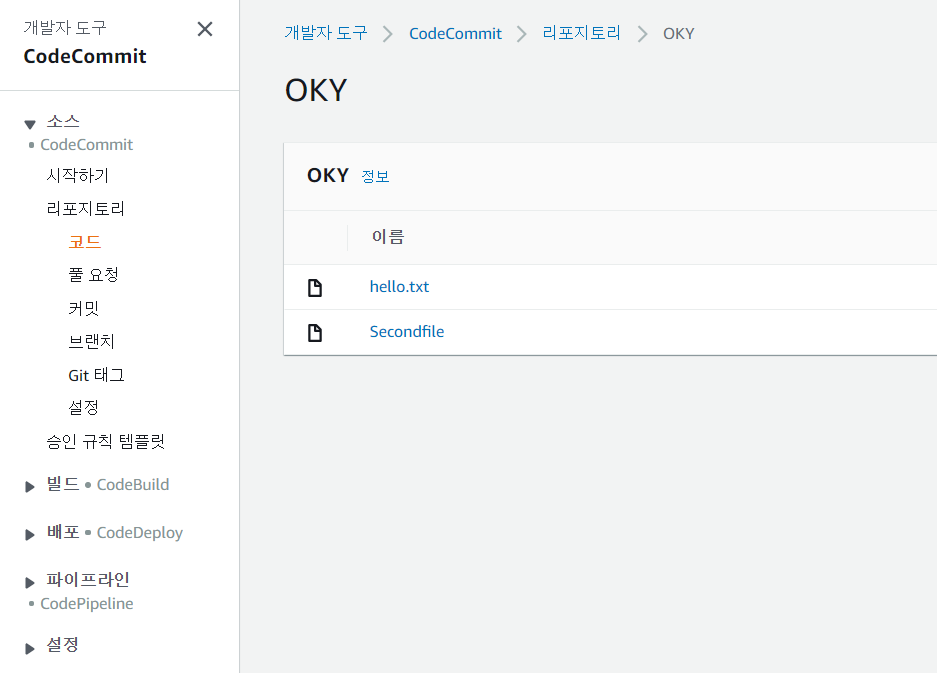Click the 빌드 section label

(63, 484)
